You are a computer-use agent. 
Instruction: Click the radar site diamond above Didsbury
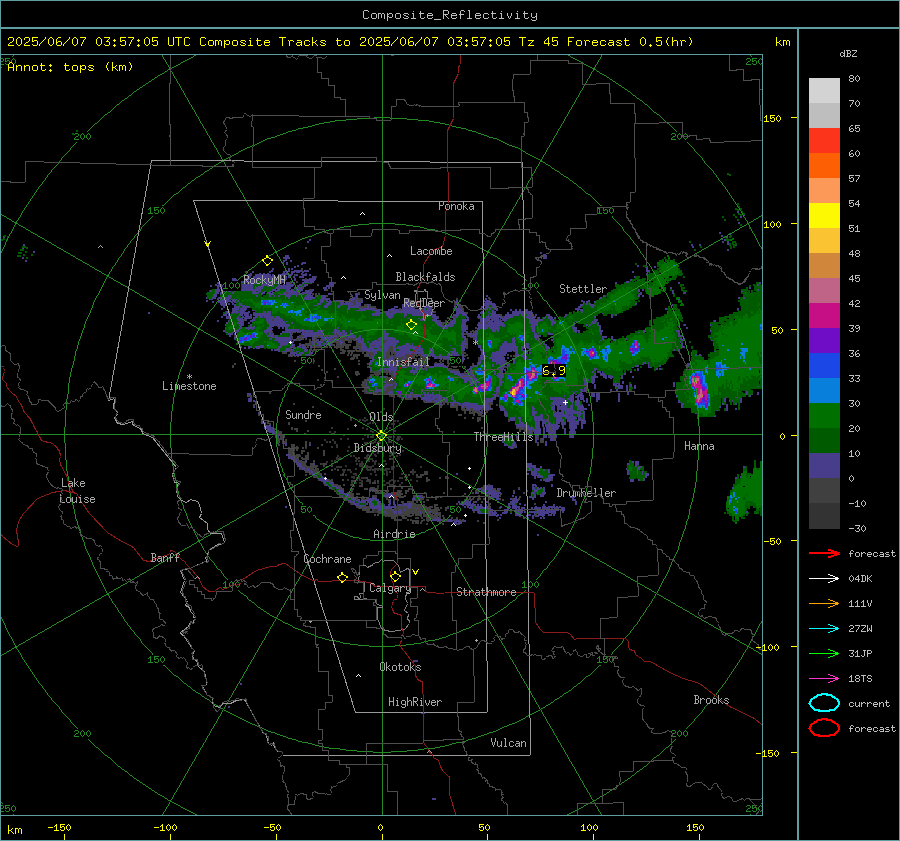tap(381, 436)
